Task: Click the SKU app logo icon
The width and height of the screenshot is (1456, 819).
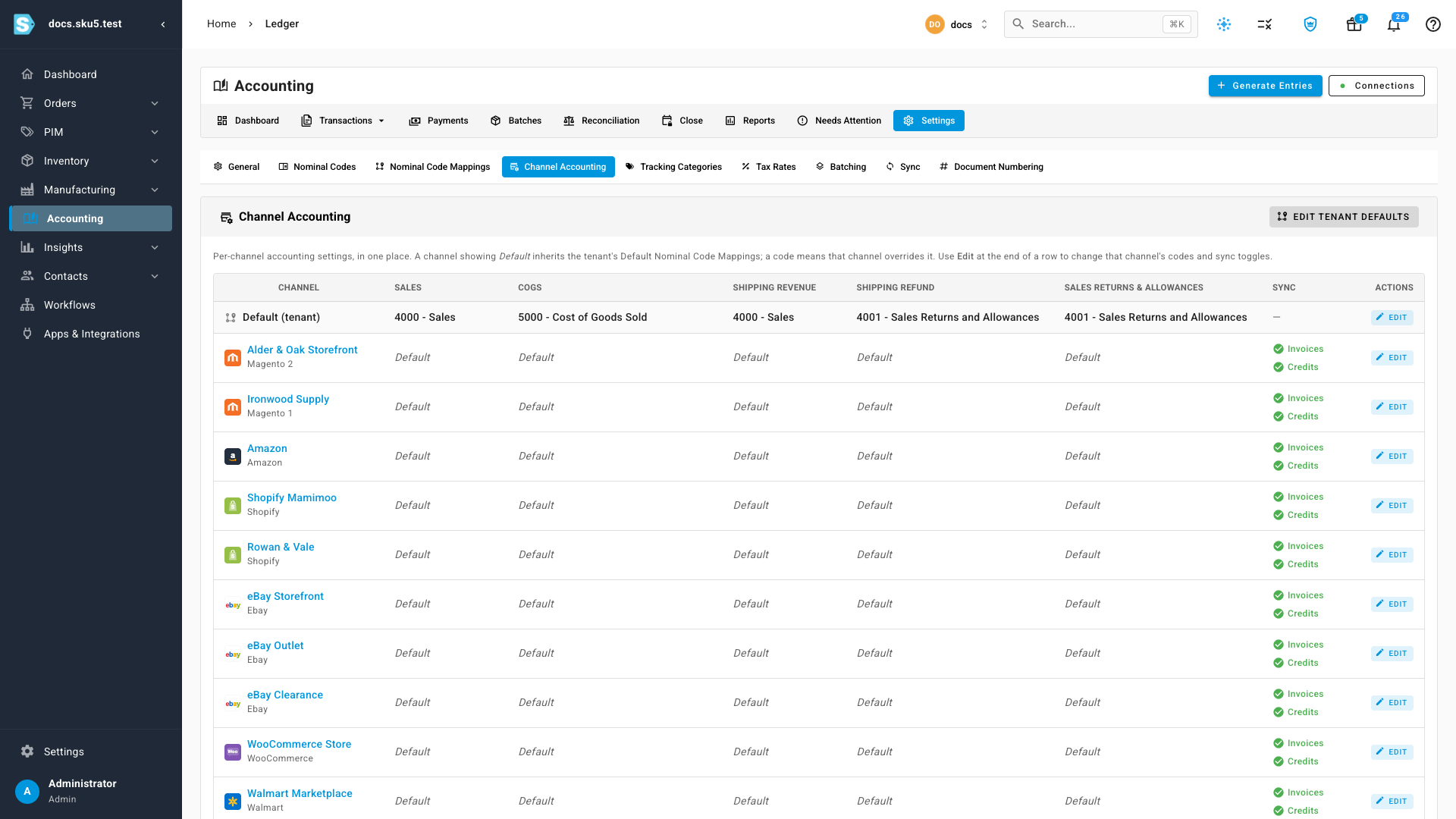Action: pyautogui.click(x=24, y=24)
